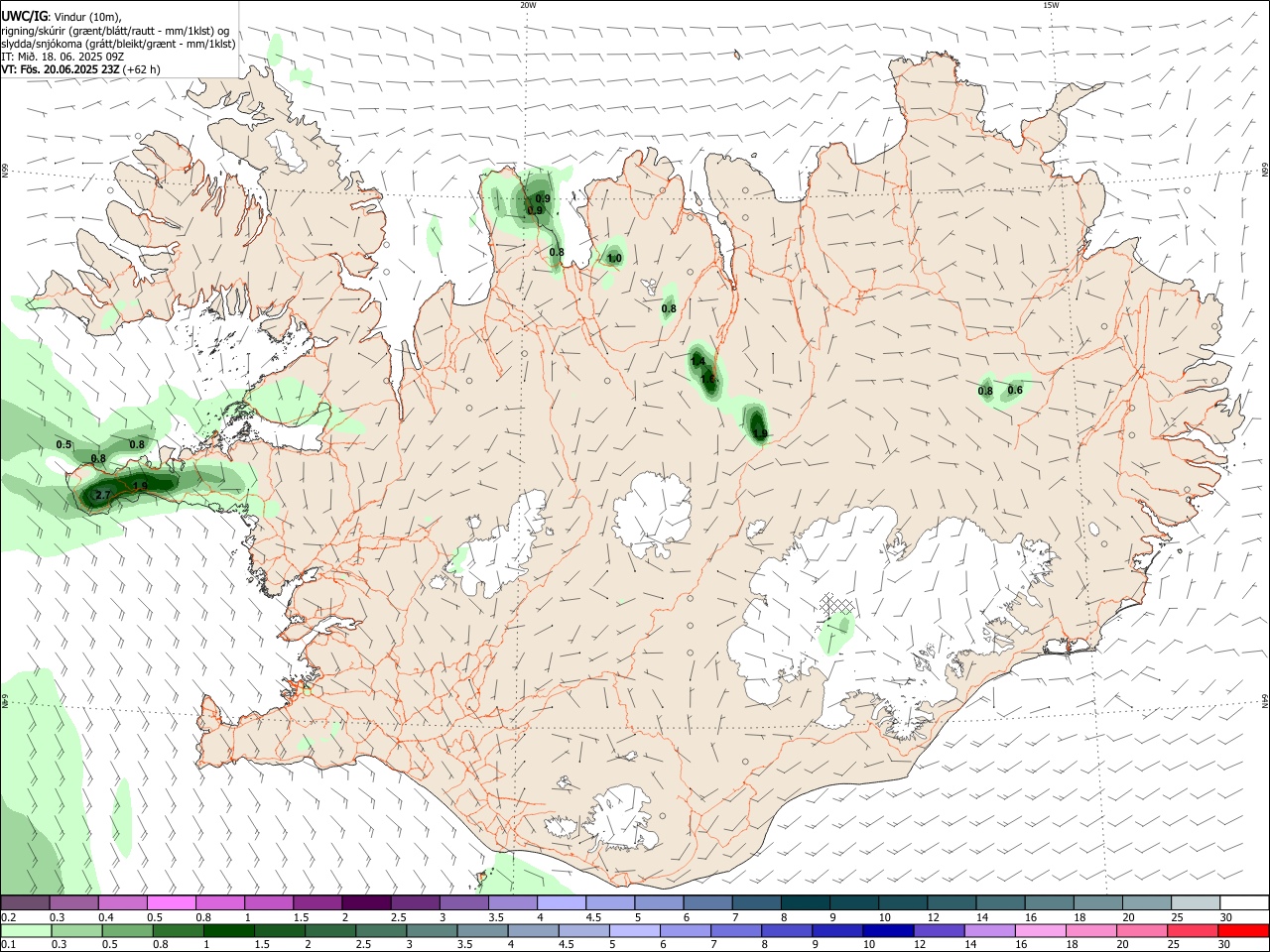
Task: Pick the light violet 14 mm rain swatch
Action: tap(989, 930)
